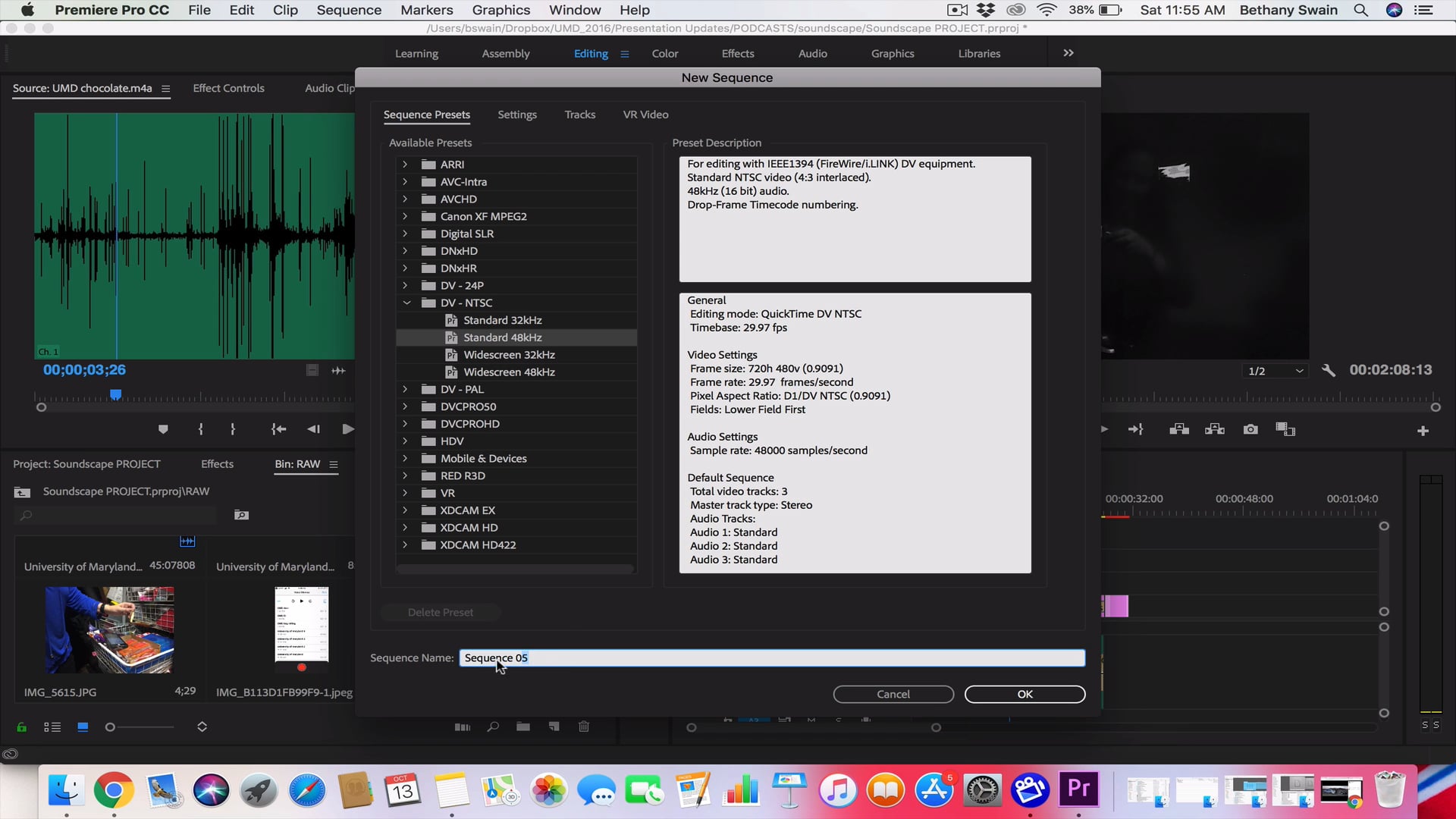The height and width of the screenshot is (819, 1456).
Task: Open the Markers menu in the menu bar
Action: click(426, 10)
